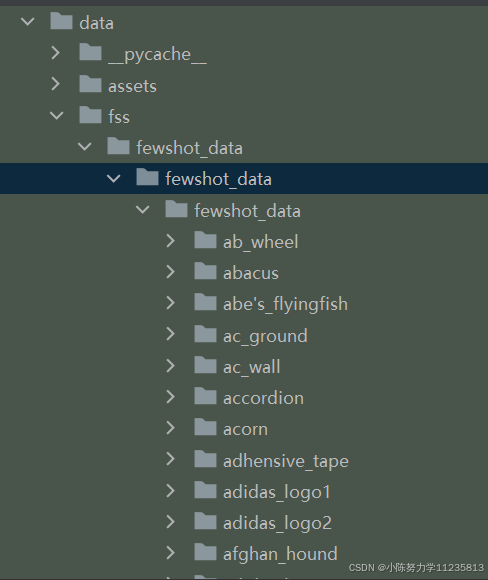Image resolution: width=488 pixels, height=580 pixels.
Task: Expand the __pycache__ folder chevron
Action: pyautogui.click(x=56, y=53)
